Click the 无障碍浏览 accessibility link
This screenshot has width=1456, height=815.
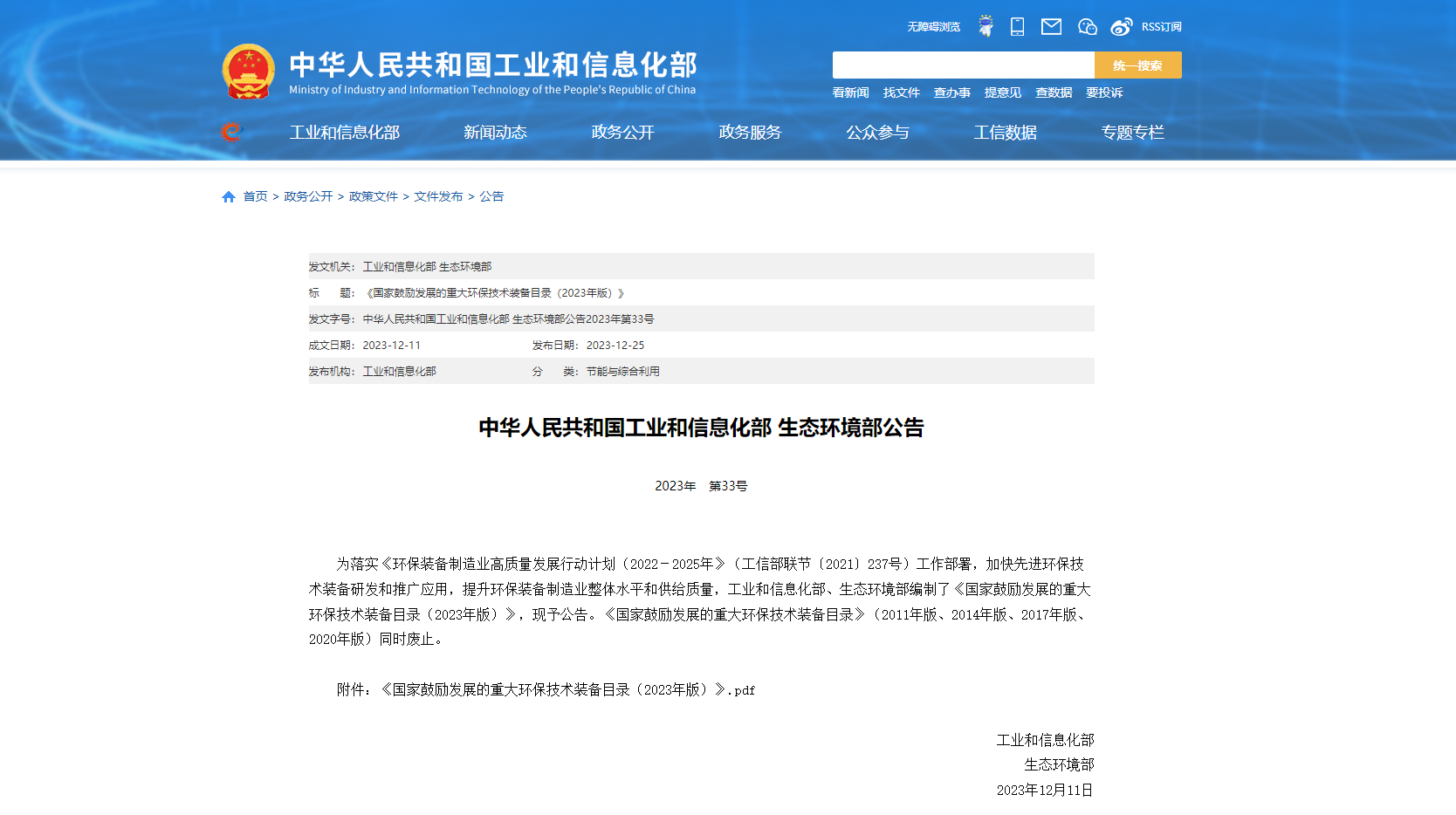933,27
